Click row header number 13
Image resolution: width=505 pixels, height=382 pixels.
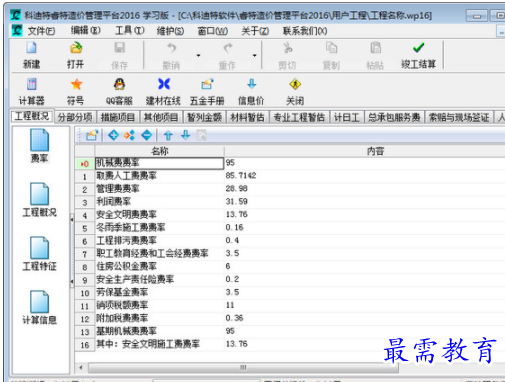[85, 332]
